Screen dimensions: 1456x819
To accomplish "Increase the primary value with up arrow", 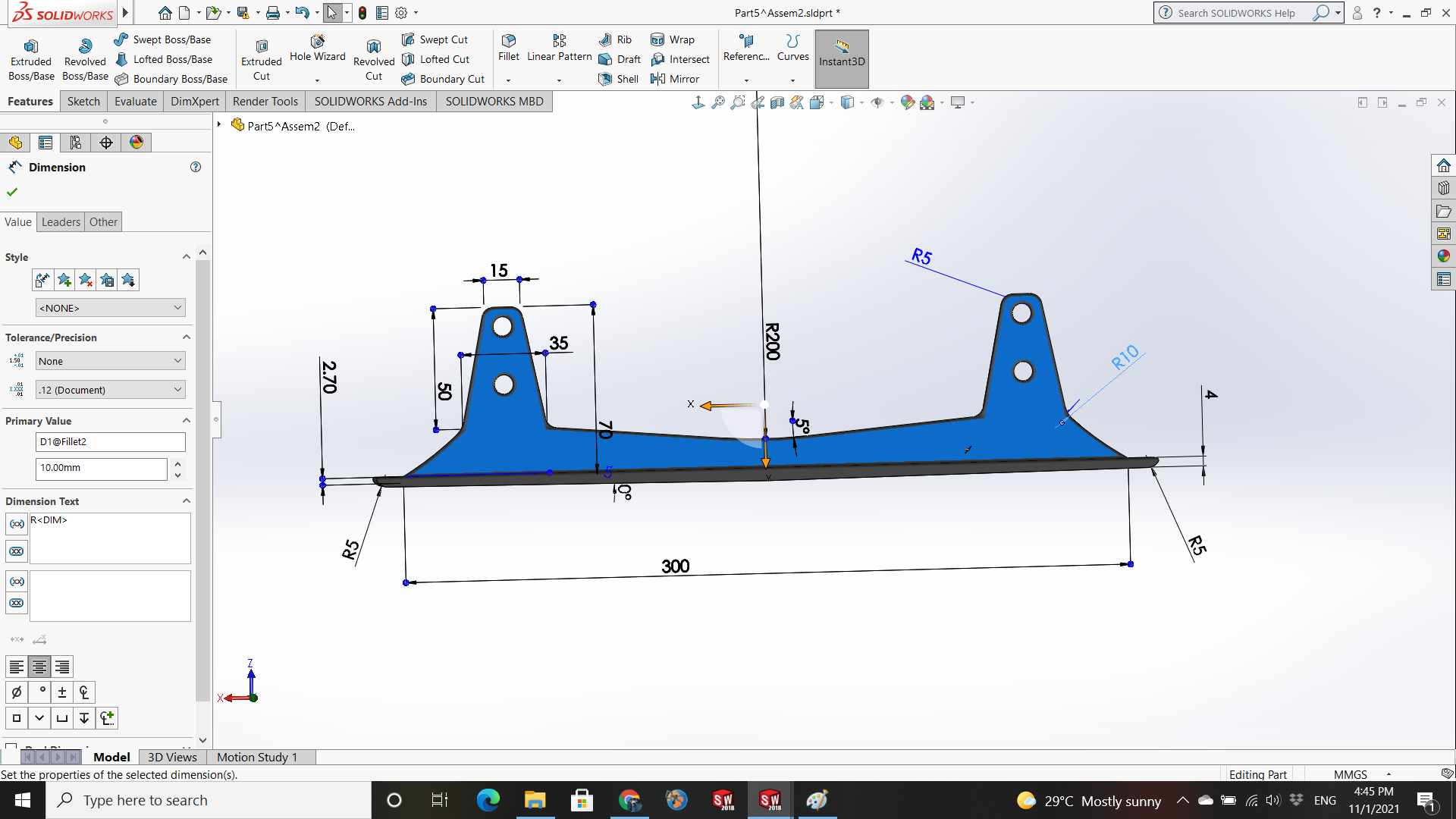I will (x=177, y=463).
